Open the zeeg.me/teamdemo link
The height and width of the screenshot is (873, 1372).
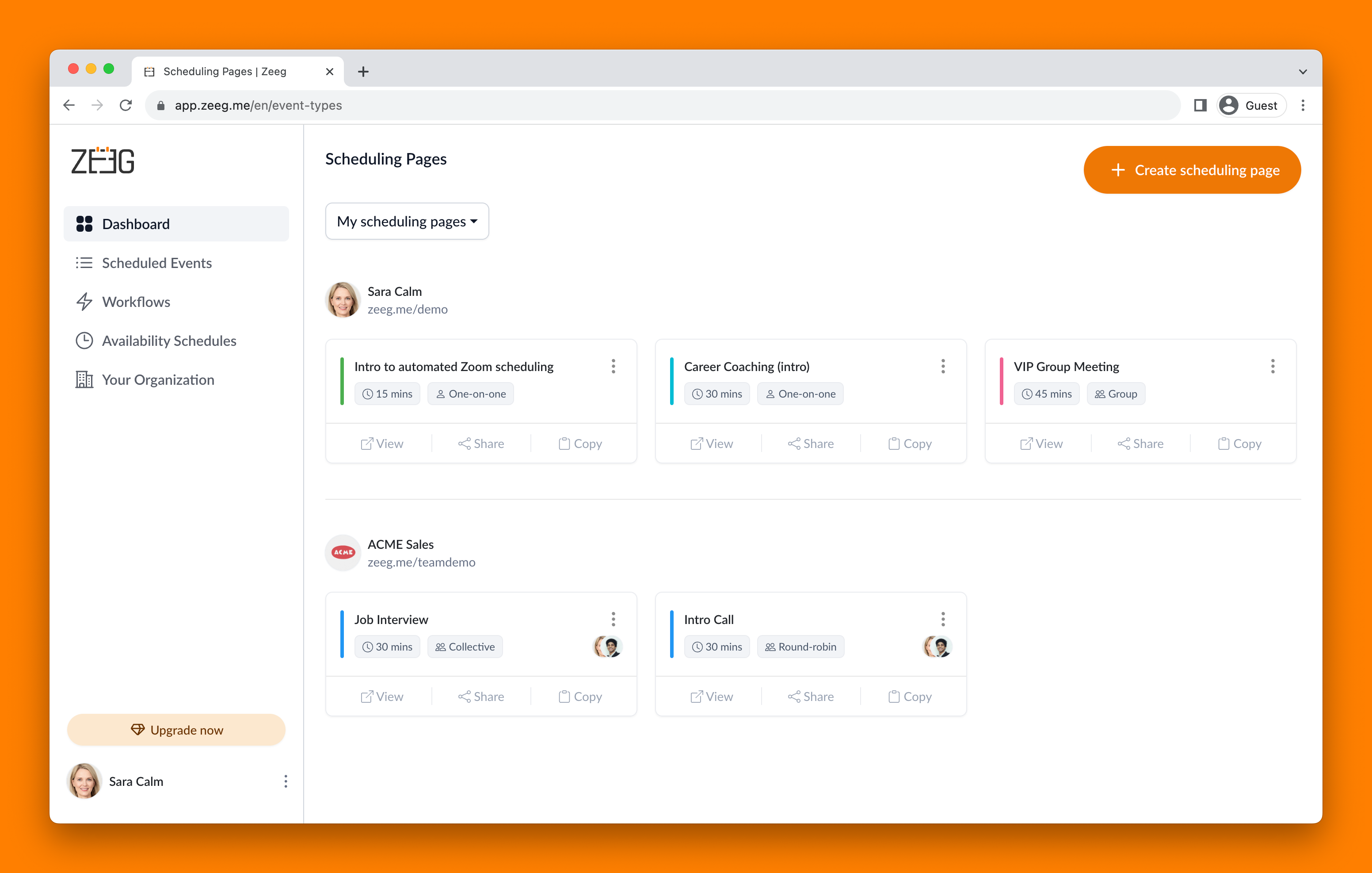pos(422,562)
